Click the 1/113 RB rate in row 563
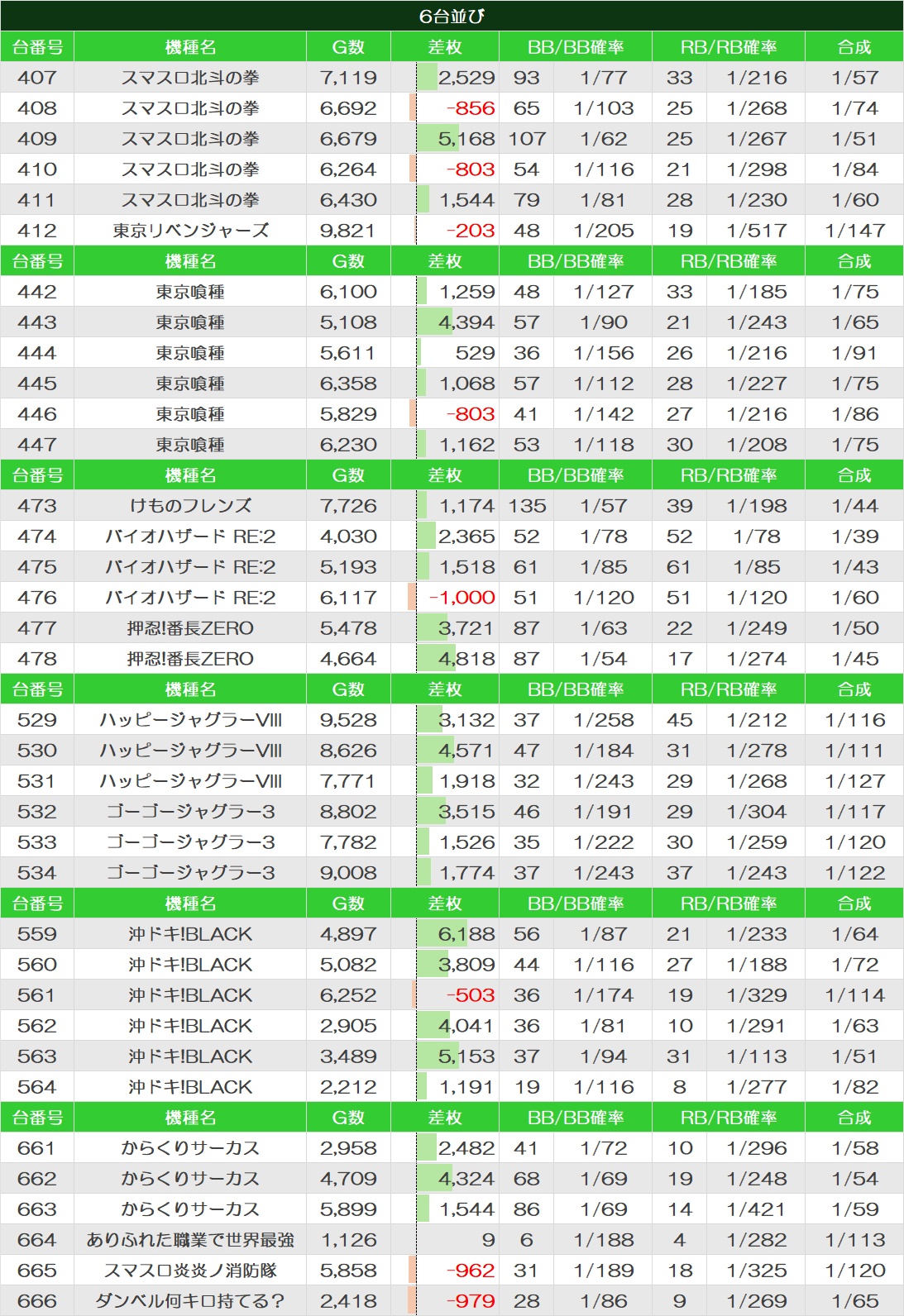The image size is (904, 1316). coord(756,1056)
